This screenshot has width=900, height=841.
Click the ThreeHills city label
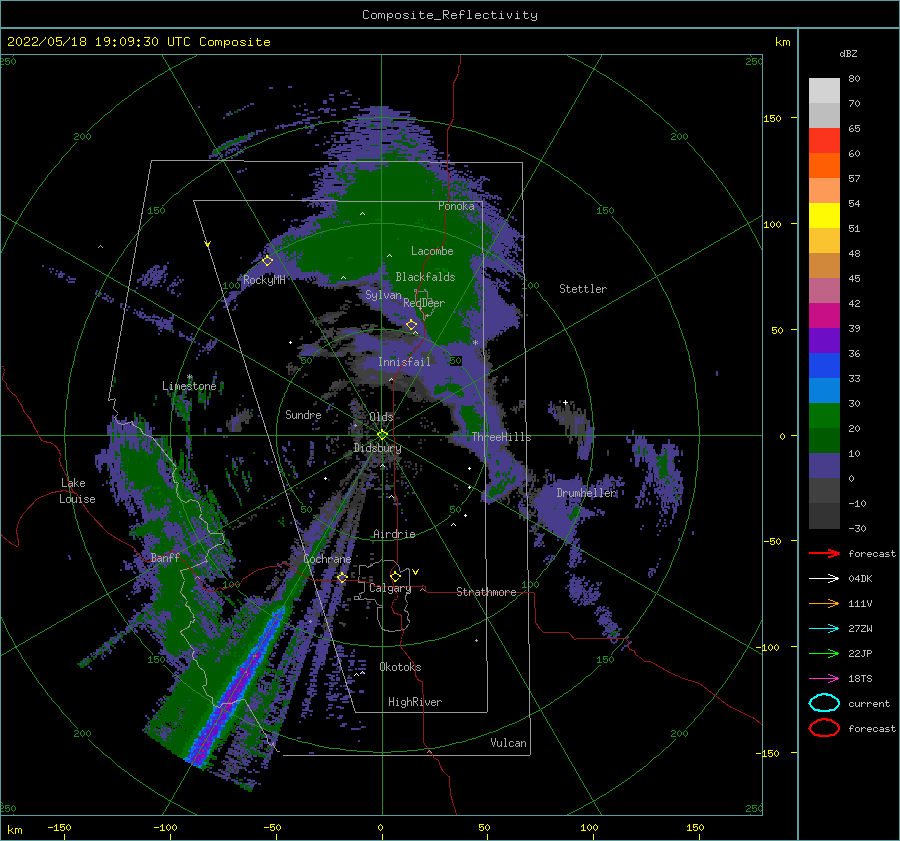(502, 437)
